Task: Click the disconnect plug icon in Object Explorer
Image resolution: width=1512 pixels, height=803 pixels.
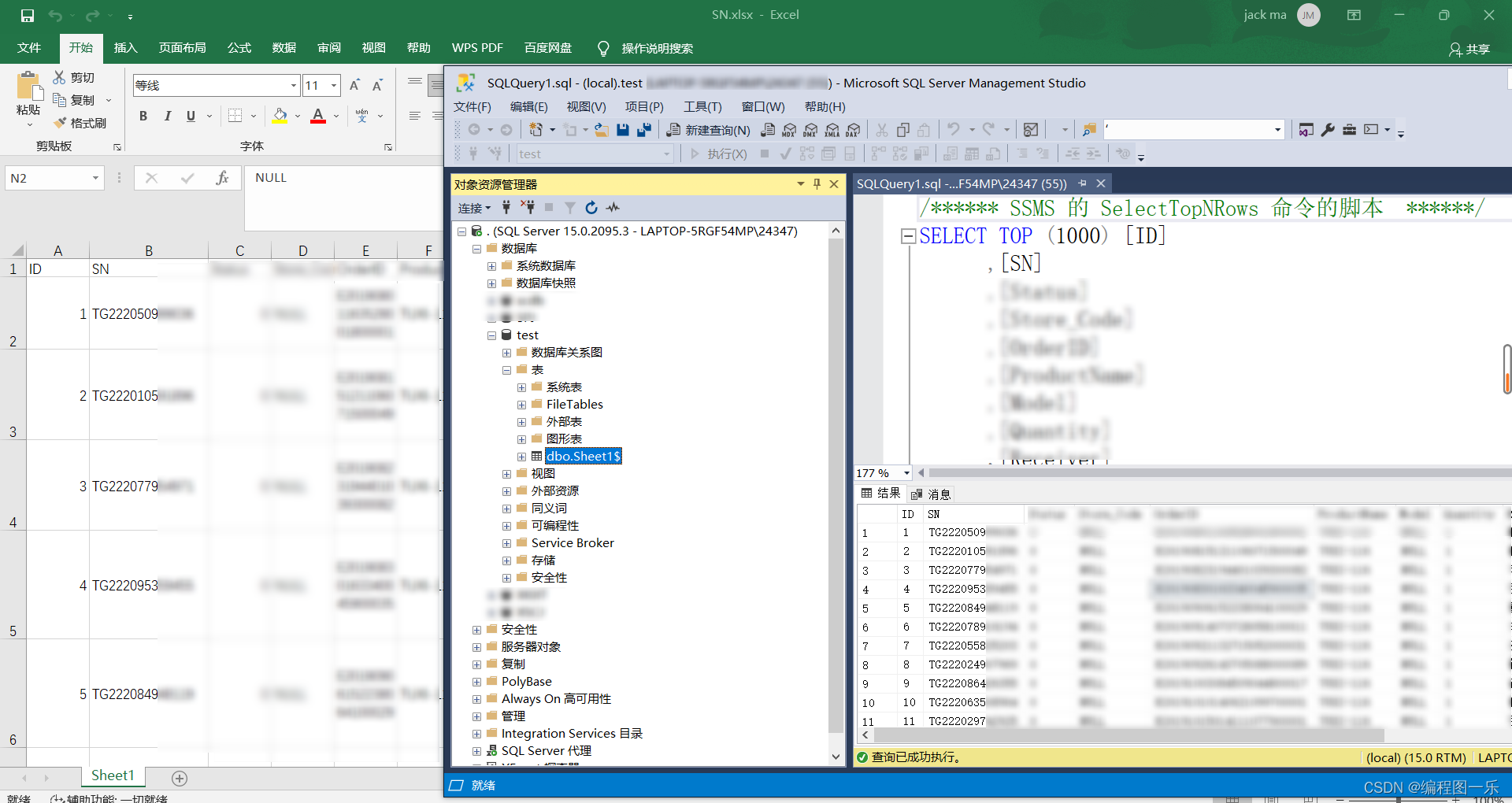Action: pyautogui.click(x=528, y=208)
